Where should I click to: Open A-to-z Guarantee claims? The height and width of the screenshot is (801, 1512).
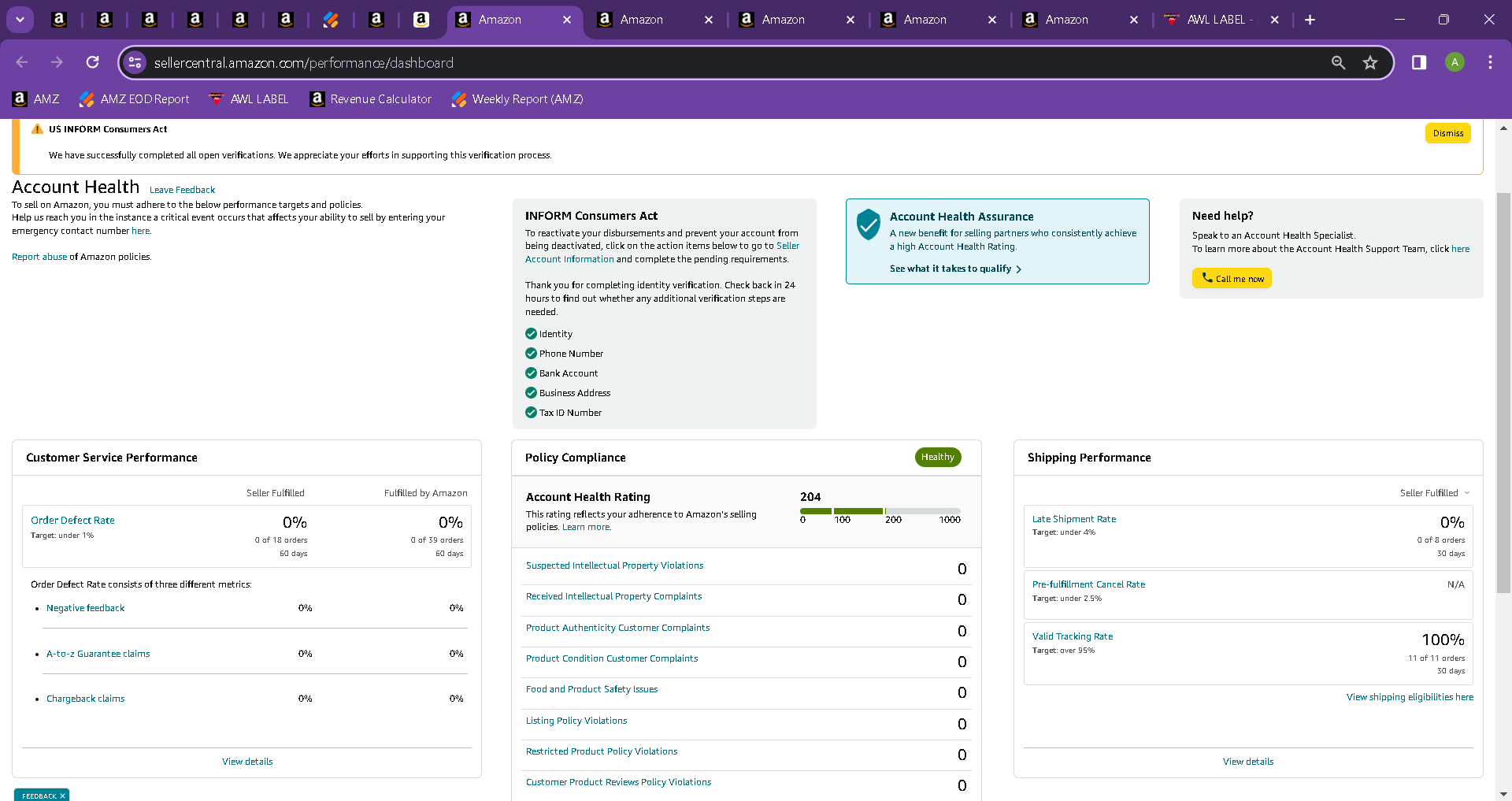pos(98,654)
